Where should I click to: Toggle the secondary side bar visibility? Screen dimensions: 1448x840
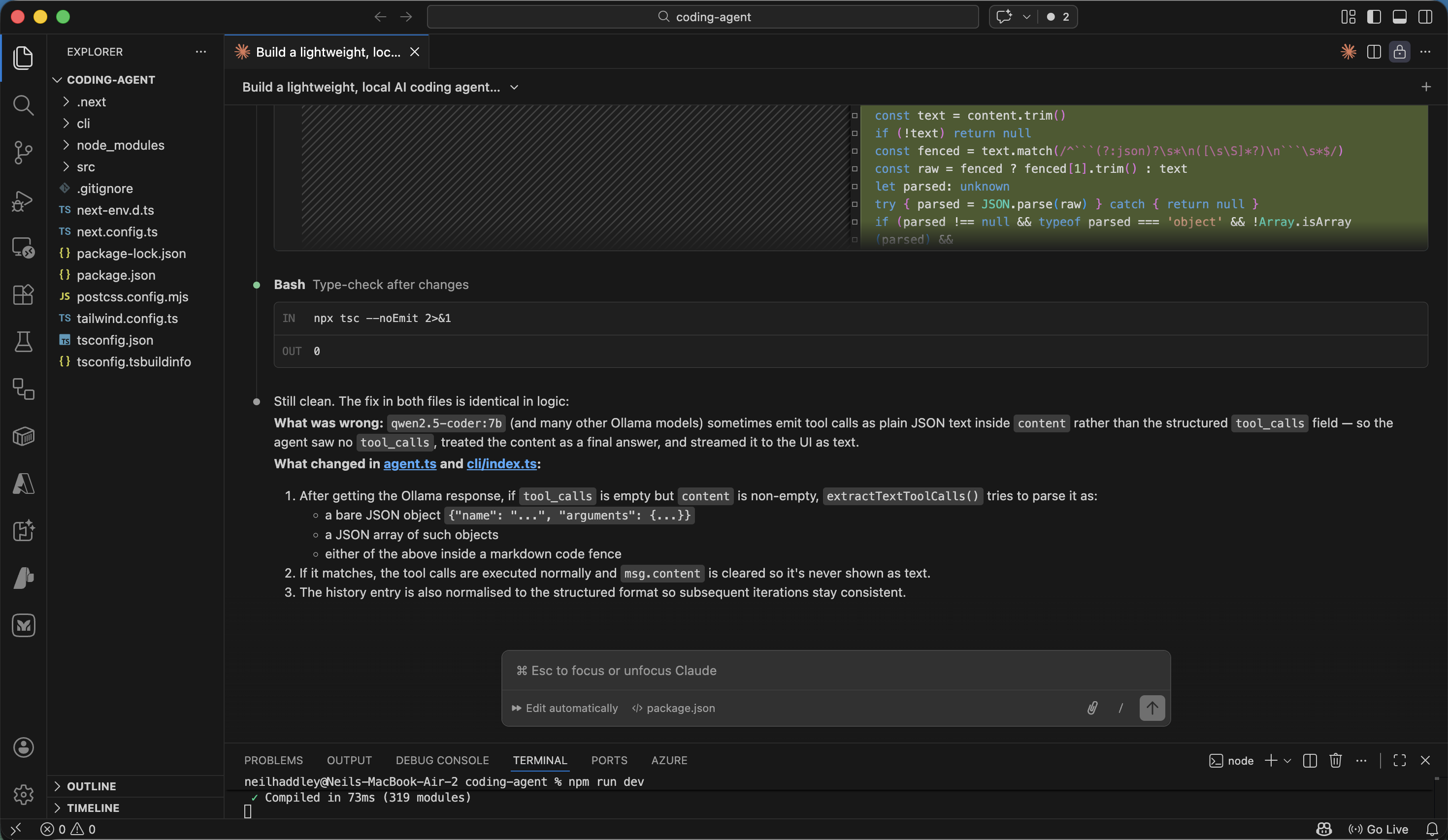click(1425, 17)
